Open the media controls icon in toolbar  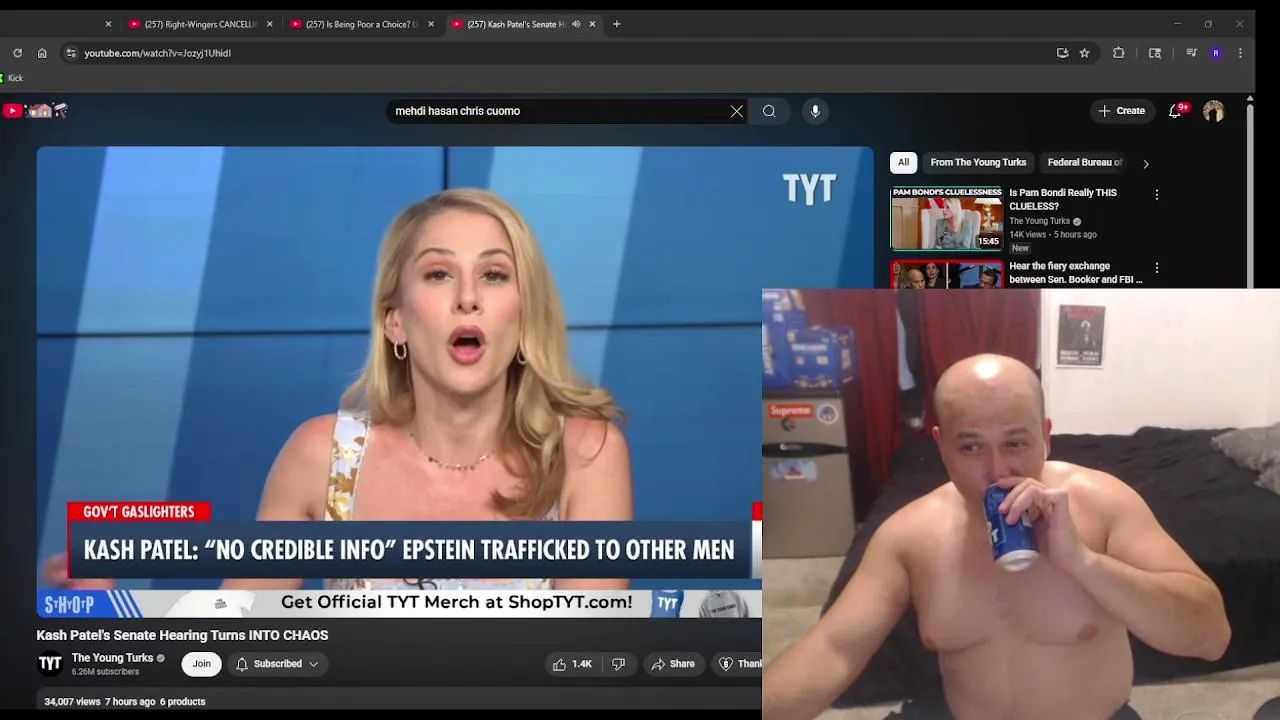1191,53
